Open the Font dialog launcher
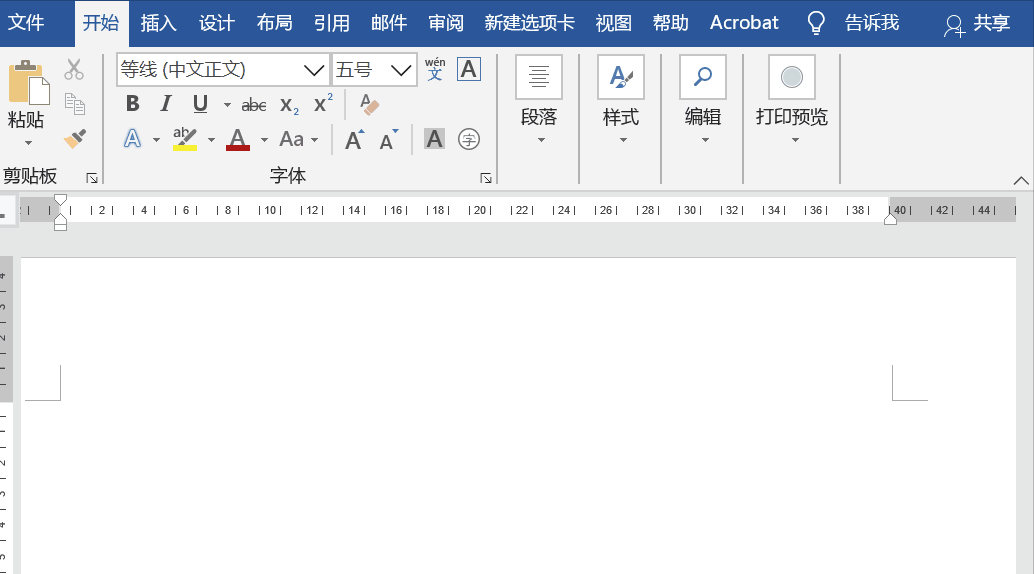Screen dimensions: 1034x574 [x=485, y=178]
